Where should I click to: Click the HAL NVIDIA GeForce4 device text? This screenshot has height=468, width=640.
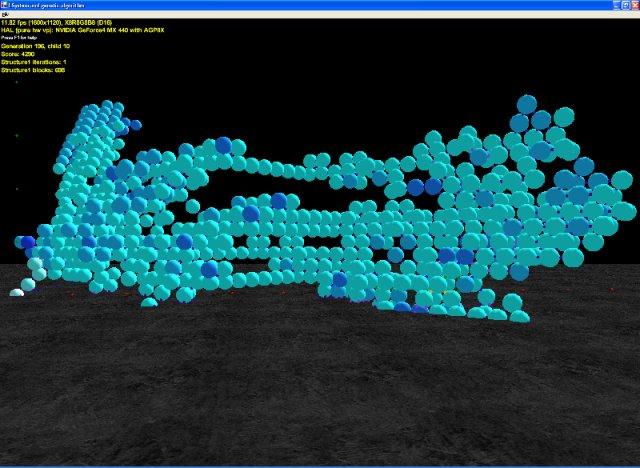tap(80, 30)
